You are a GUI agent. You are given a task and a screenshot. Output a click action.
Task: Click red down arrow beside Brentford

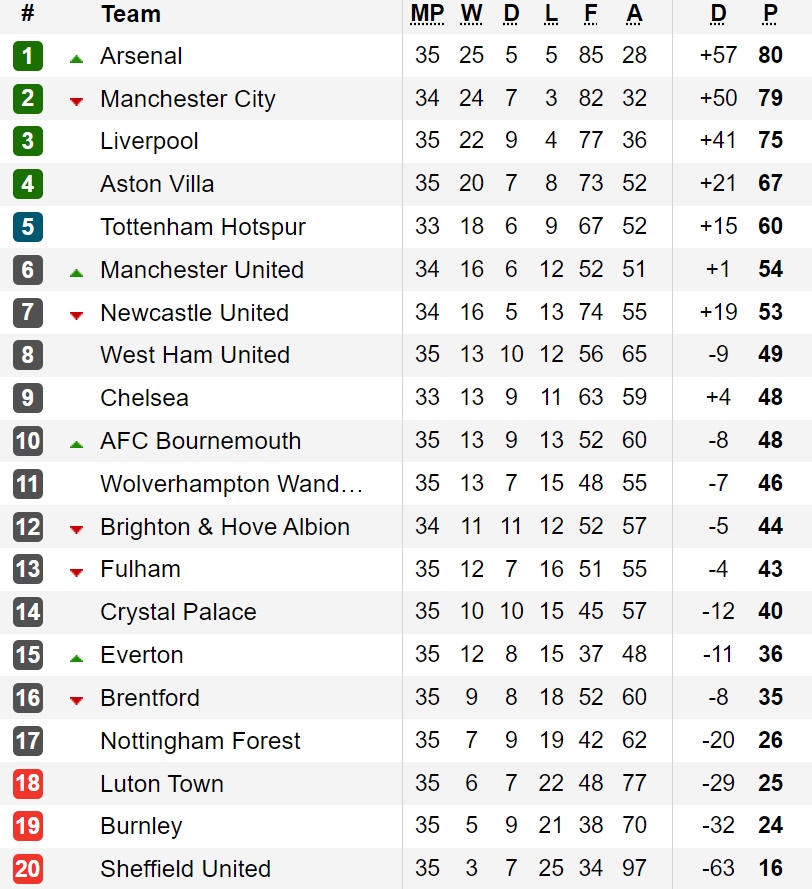click(x=76, y=700)
